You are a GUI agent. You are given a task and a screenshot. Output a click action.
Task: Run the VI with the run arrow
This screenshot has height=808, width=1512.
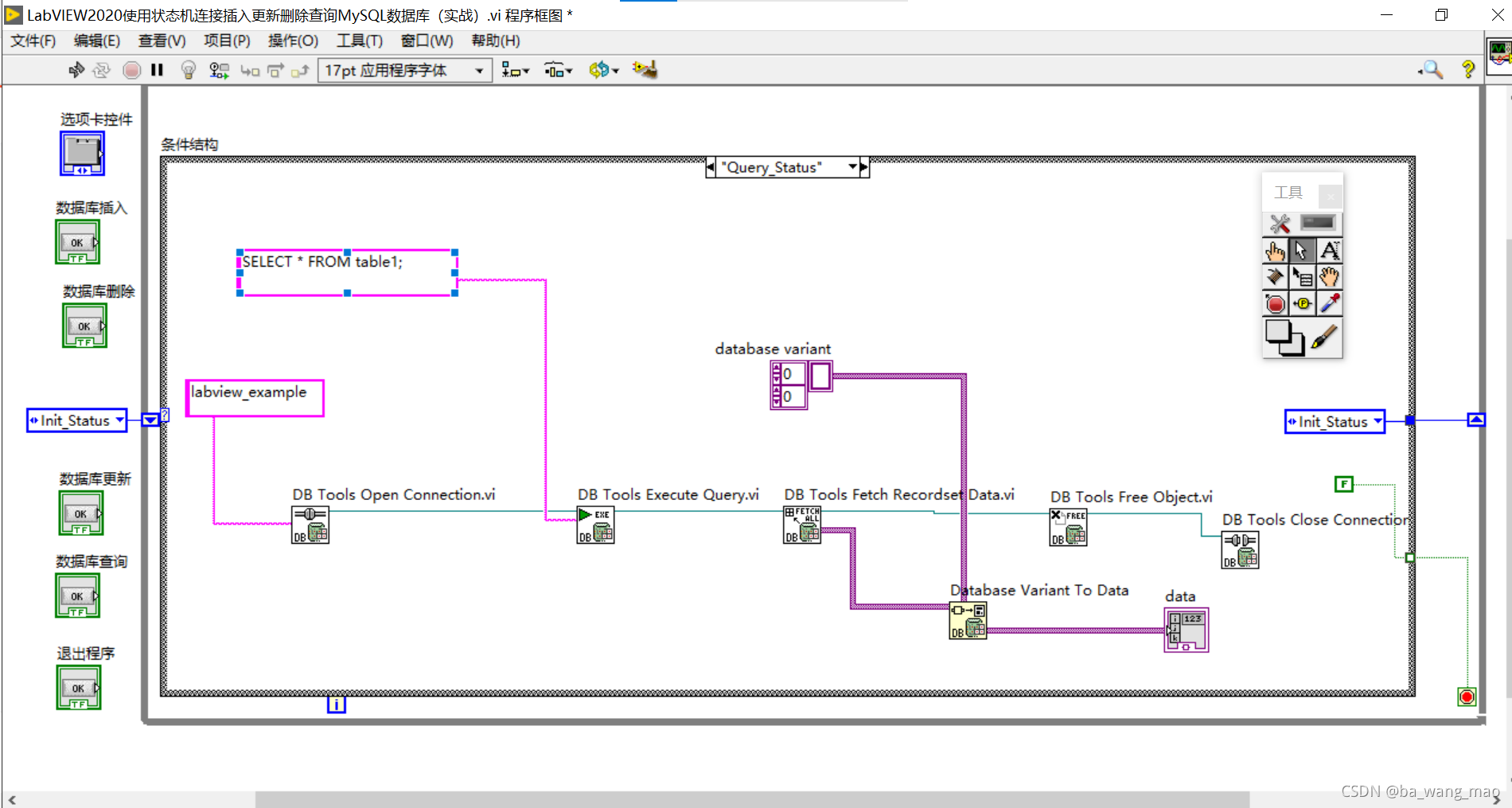(x=76, y=70)
